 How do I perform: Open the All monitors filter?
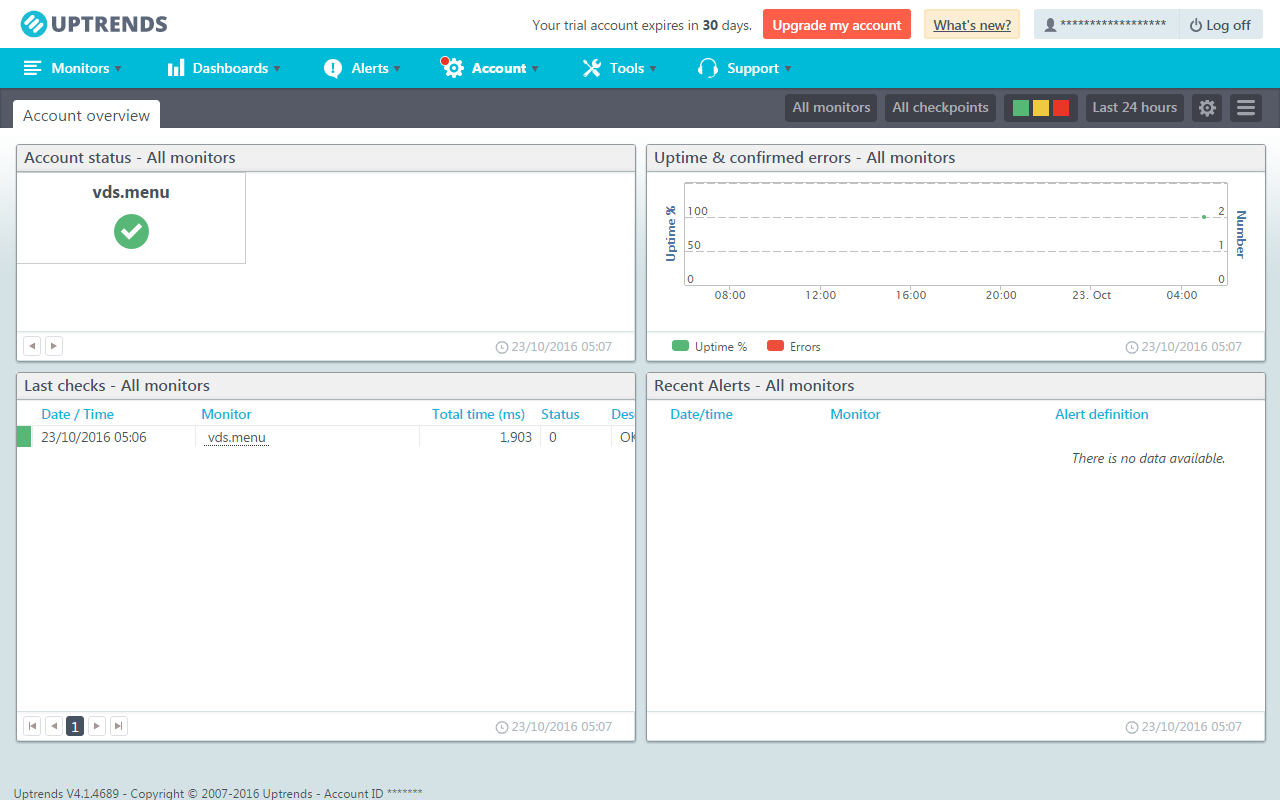pyautogui.click(x=831, y=108)
